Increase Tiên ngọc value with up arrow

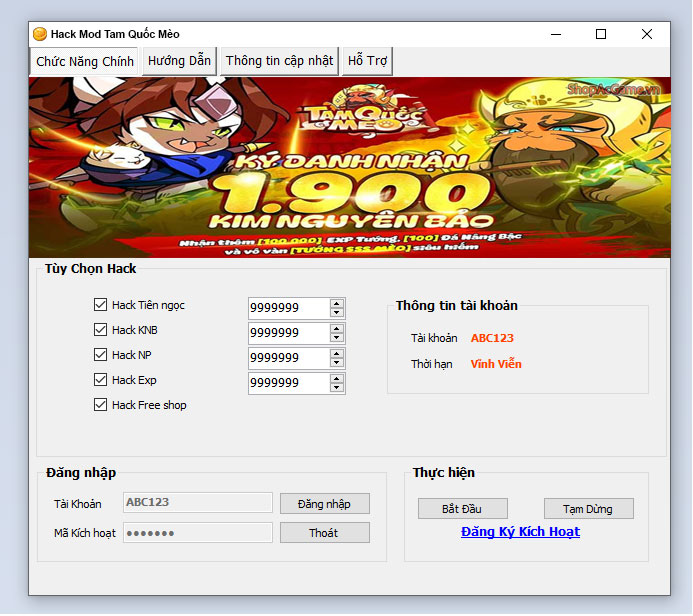pyautogui.click(x=337, y=304)
